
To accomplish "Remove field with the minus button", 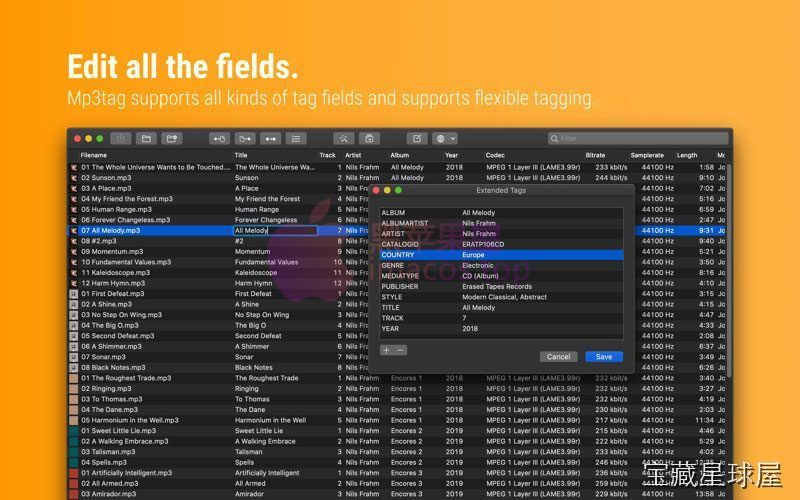I will coord(401,350).
